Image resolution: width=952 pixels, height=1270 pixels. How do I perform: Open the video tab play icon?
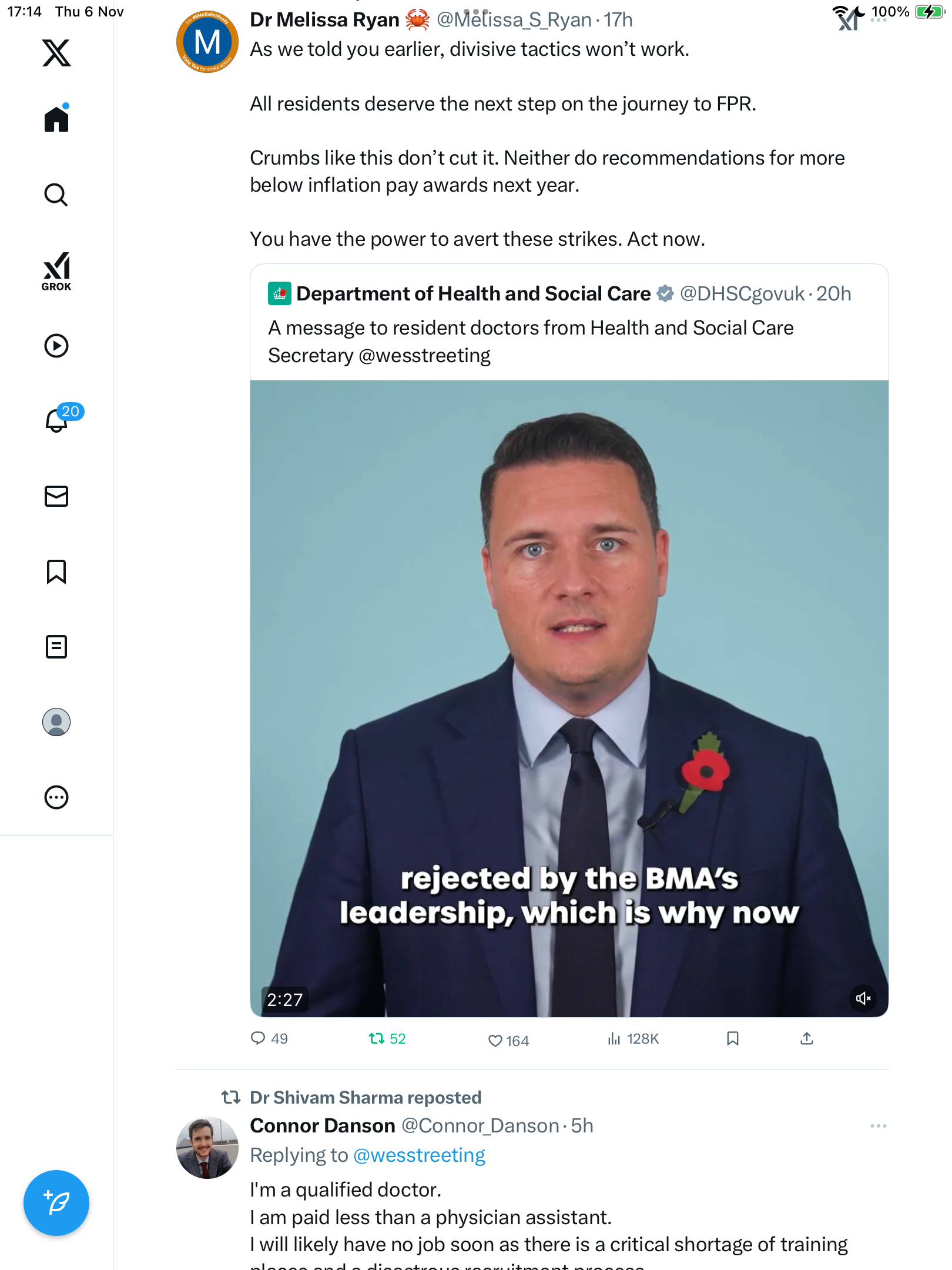[x=56, y=346]
